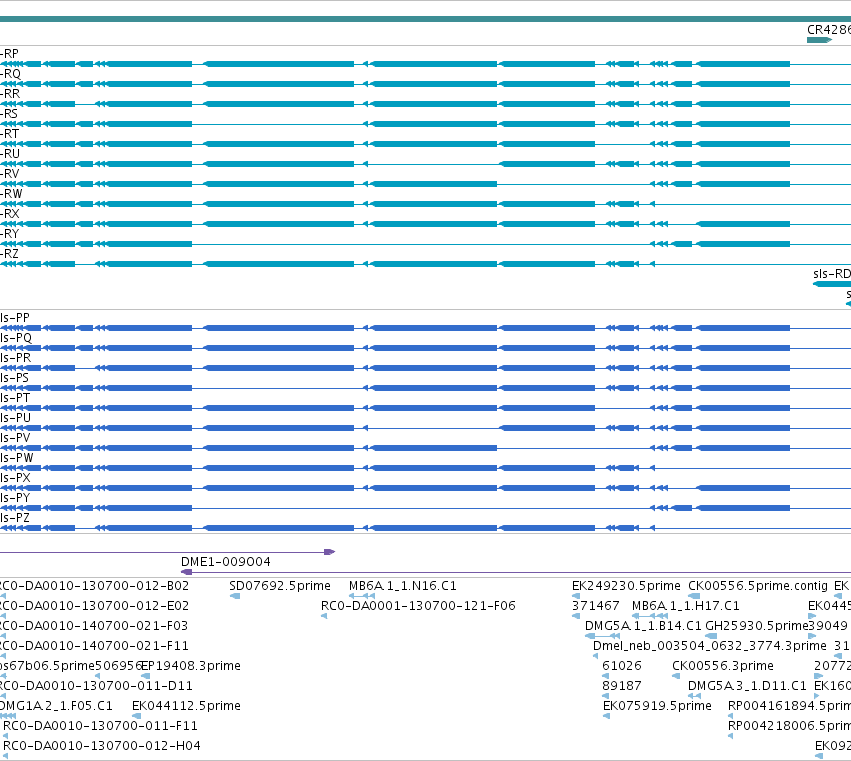This screenshot has height=761, width=851.
Task: Click the arrow glyph under EK075919.5prime
Action: coord(606,716)
